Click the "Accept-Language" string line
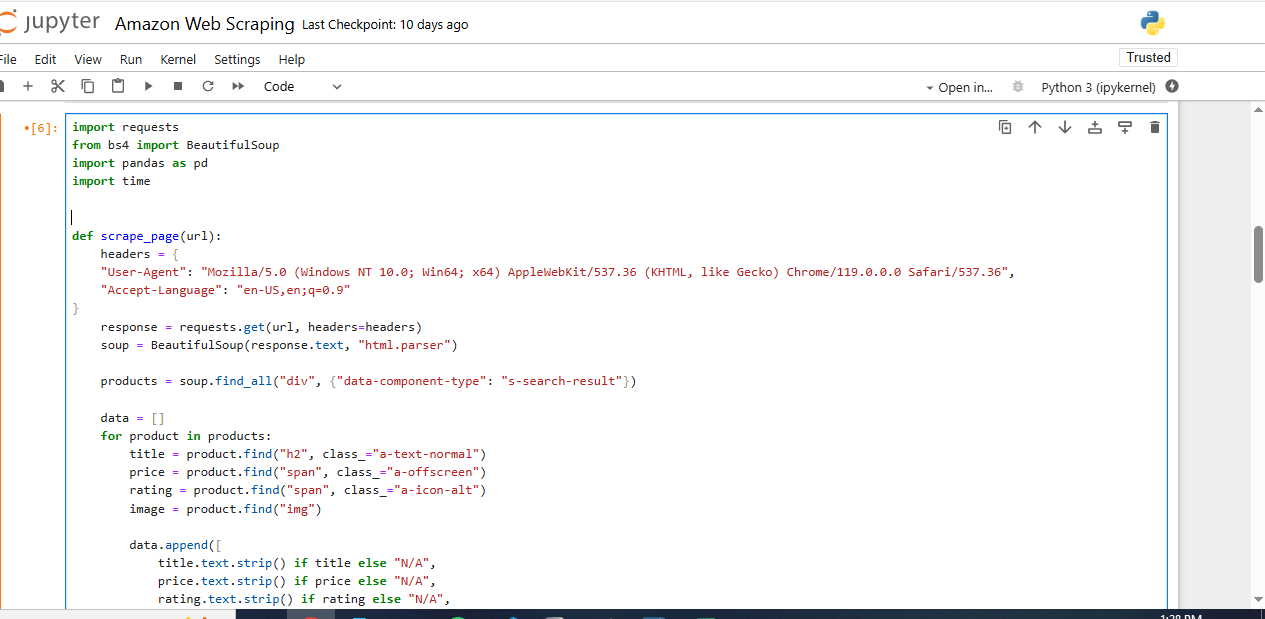The image size is (1265, 619). click(x=225, y=290)
